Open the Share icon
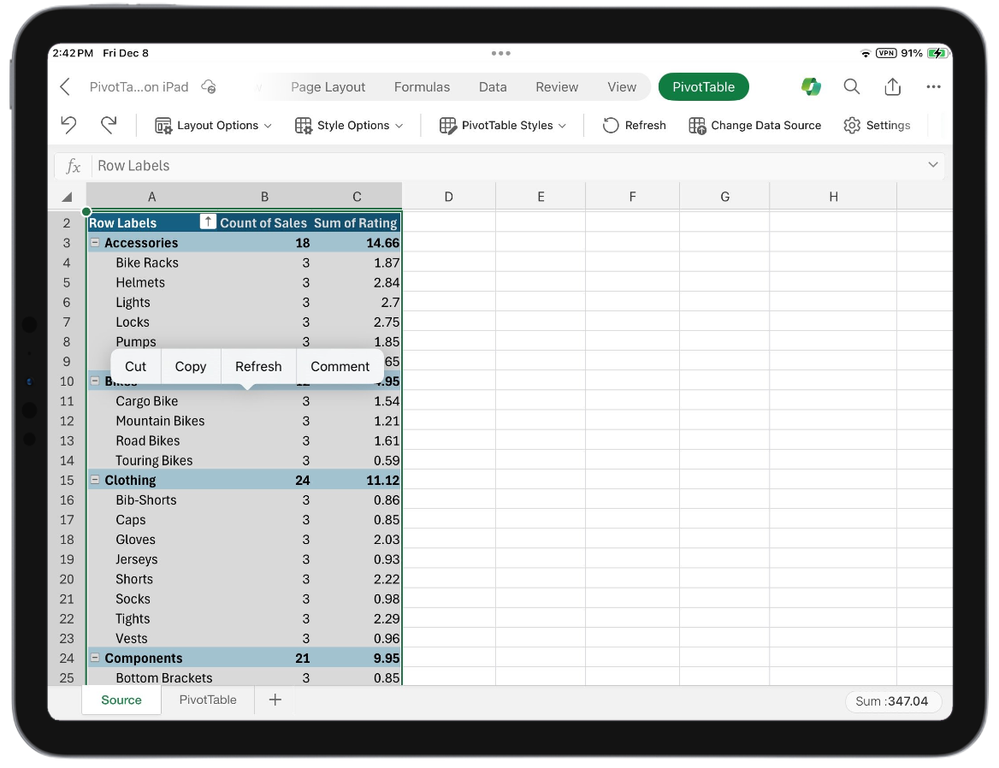The image size is (999, 768). click(893, 87)
